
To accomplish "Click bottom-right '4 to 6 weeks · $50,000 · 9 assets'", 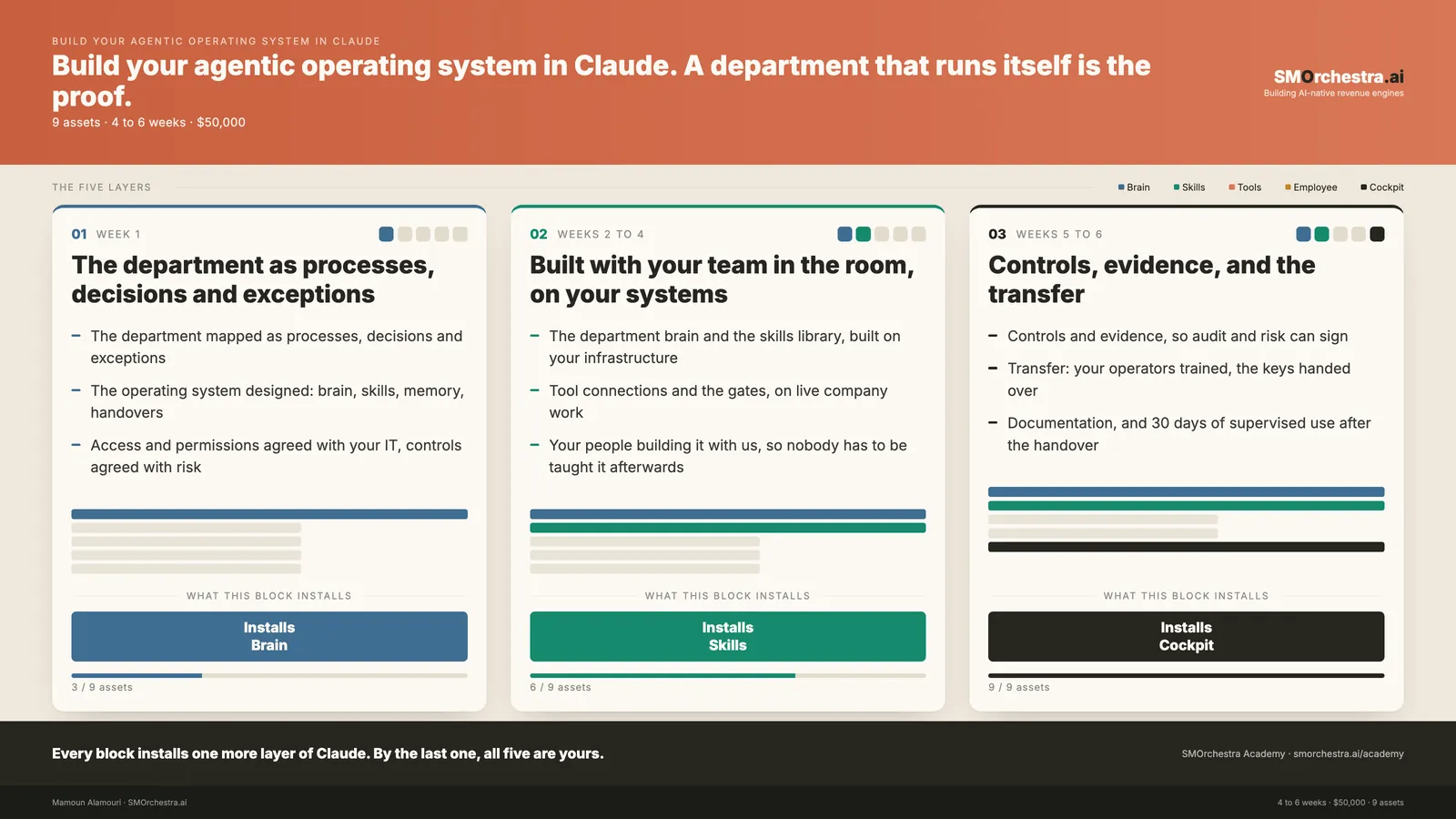I will click(1340, 803).
